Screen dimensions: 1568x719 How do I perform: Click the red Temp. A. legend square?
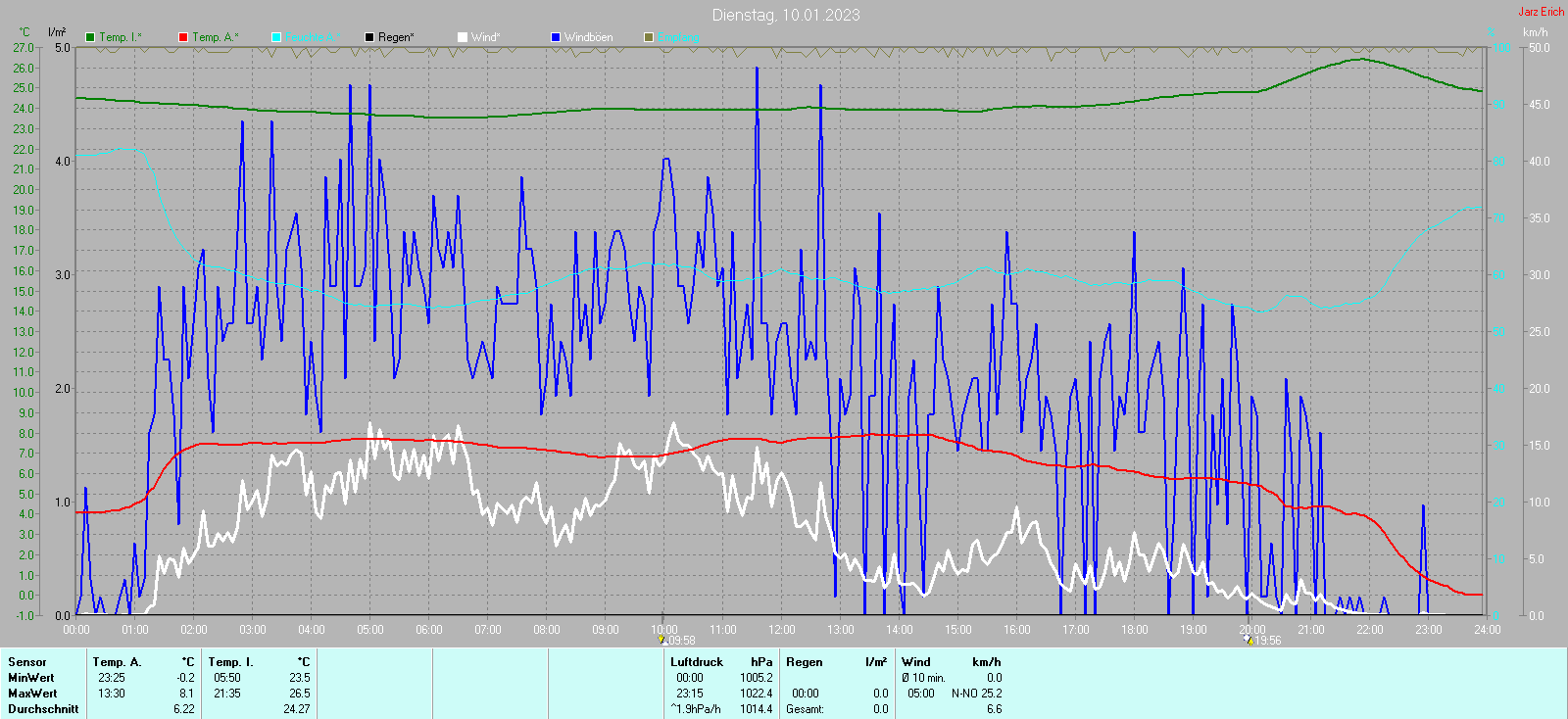point(183,37)
